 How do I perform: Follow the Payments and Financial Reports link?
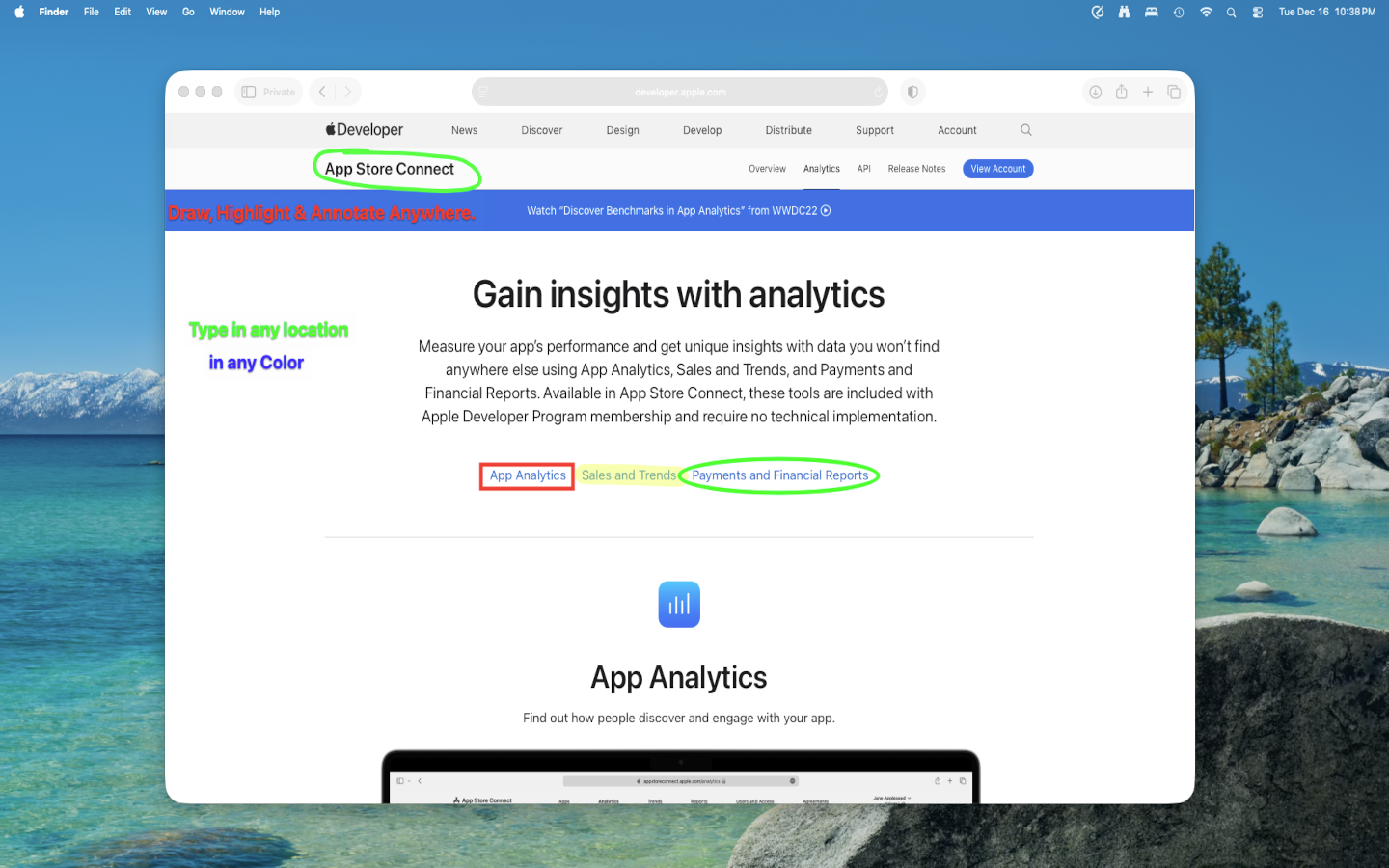[x=780, y=475]
